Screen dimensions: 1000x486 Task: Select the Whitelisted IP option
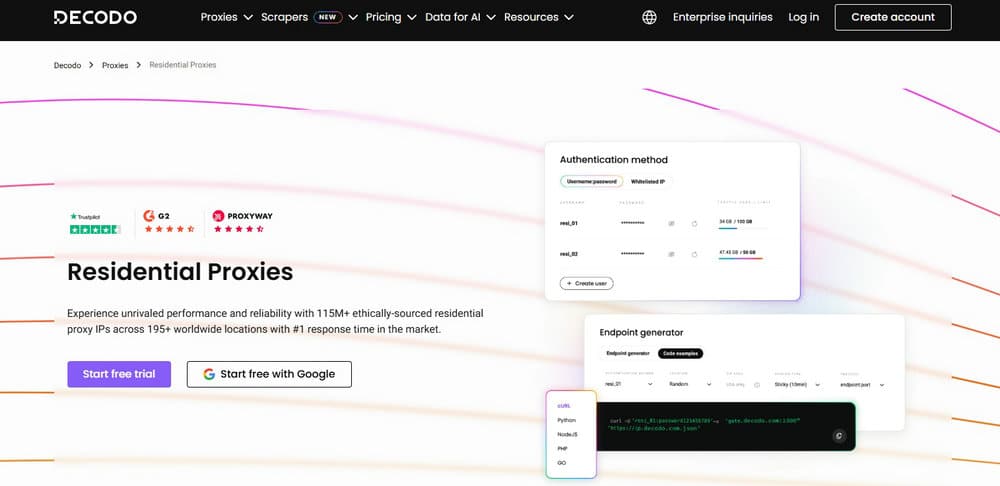point(648,182)
